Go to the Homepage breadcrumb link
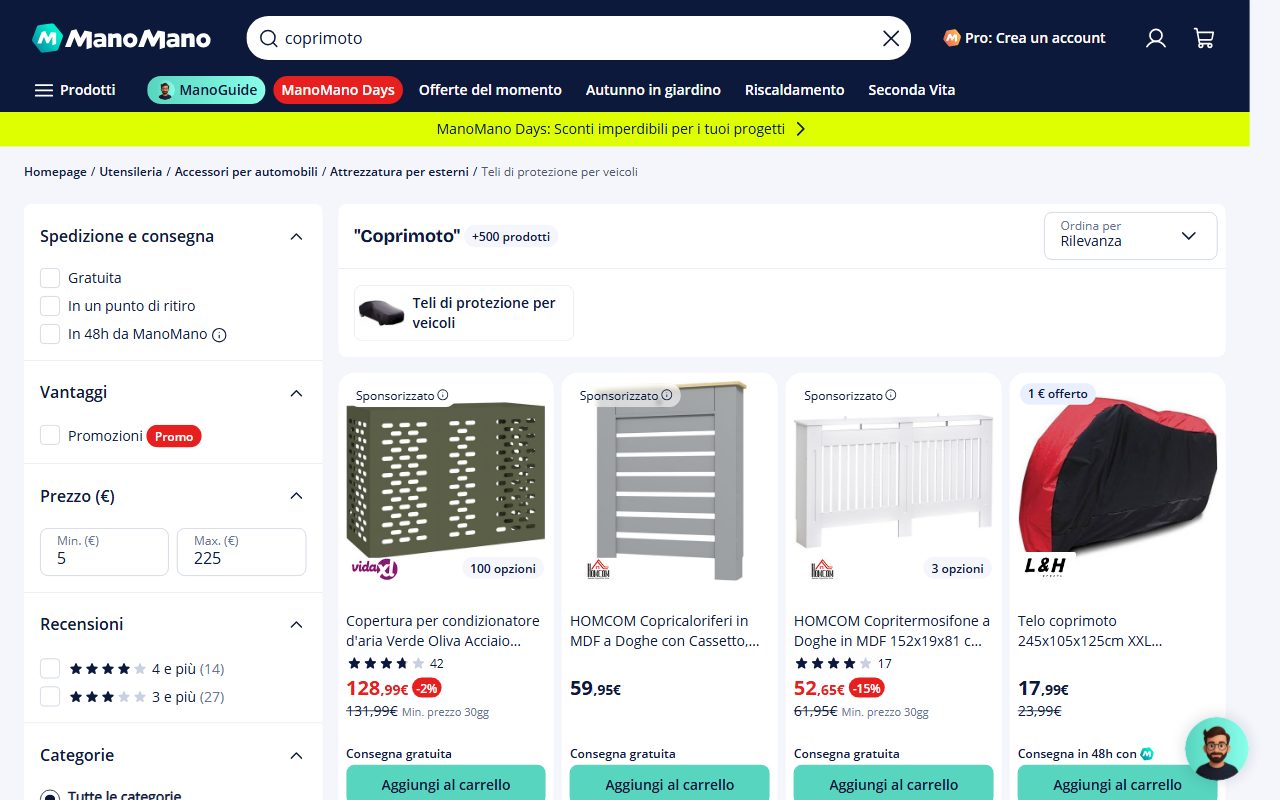Image resolution: width=1280 pixels, height=800 pixels. 55,172
